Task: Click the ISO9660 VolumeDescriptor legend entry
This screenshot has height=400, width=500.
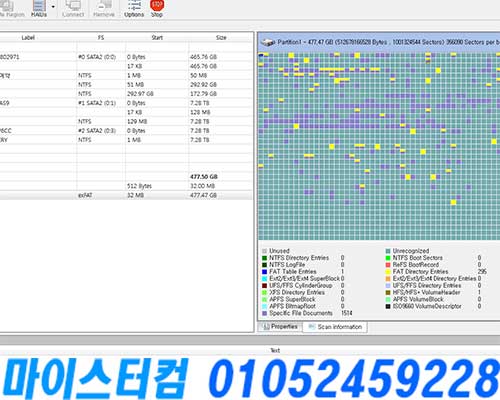Action: click(x=427, y=306)
